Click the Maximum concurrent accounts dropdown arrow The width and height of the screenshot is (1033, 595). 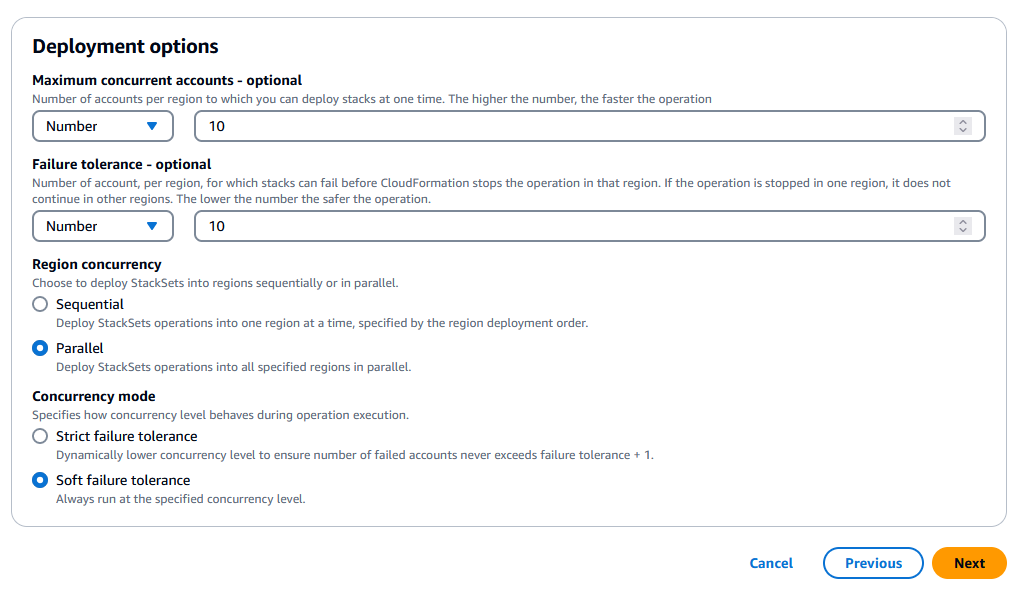point(152,126)
